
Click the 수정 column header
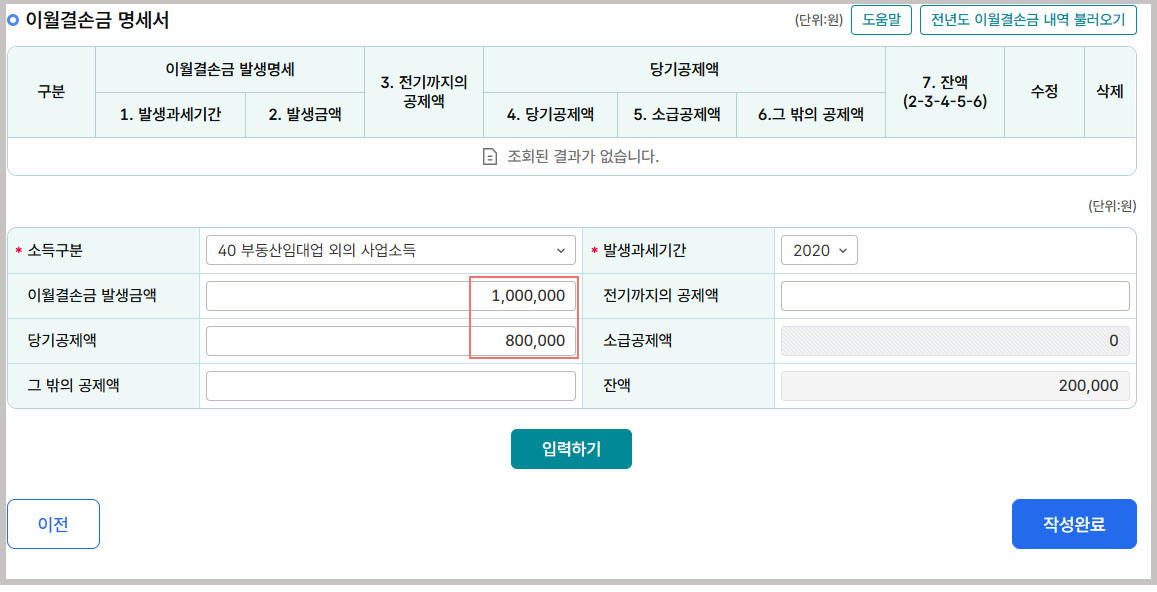pos(1044,92)
